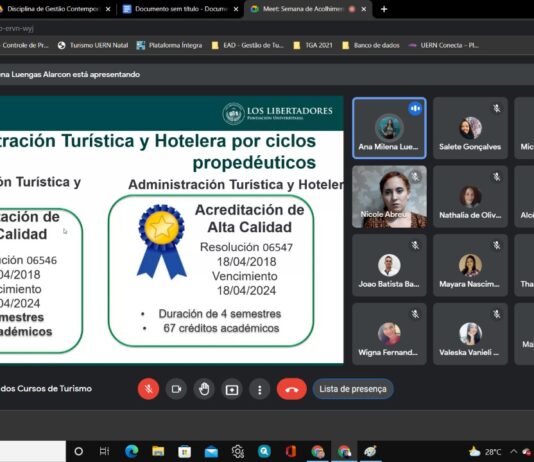
Task: Click the Lista de presença button
Action: 353,389
